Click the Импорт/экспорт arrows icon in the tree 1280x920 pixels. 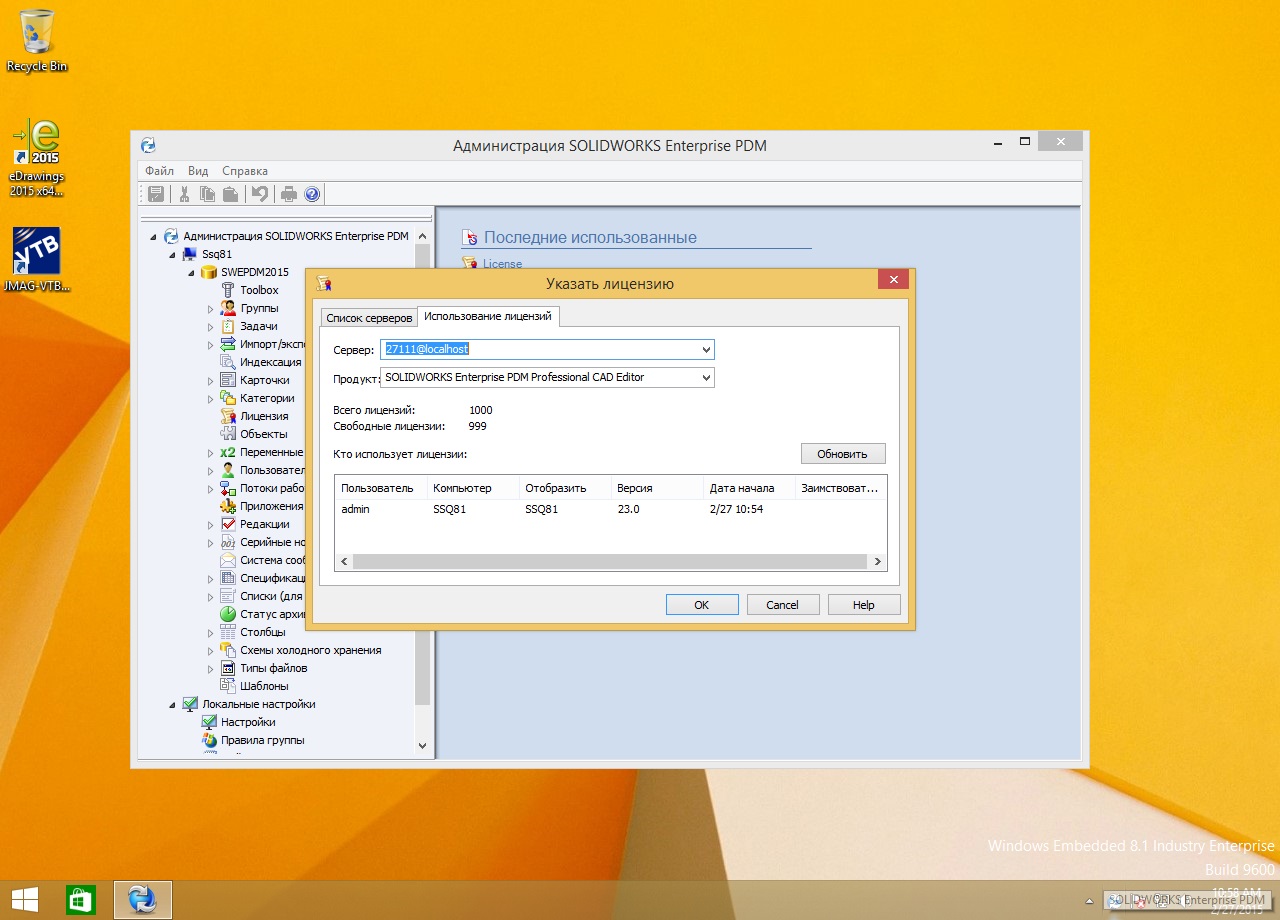coord(228,344)
